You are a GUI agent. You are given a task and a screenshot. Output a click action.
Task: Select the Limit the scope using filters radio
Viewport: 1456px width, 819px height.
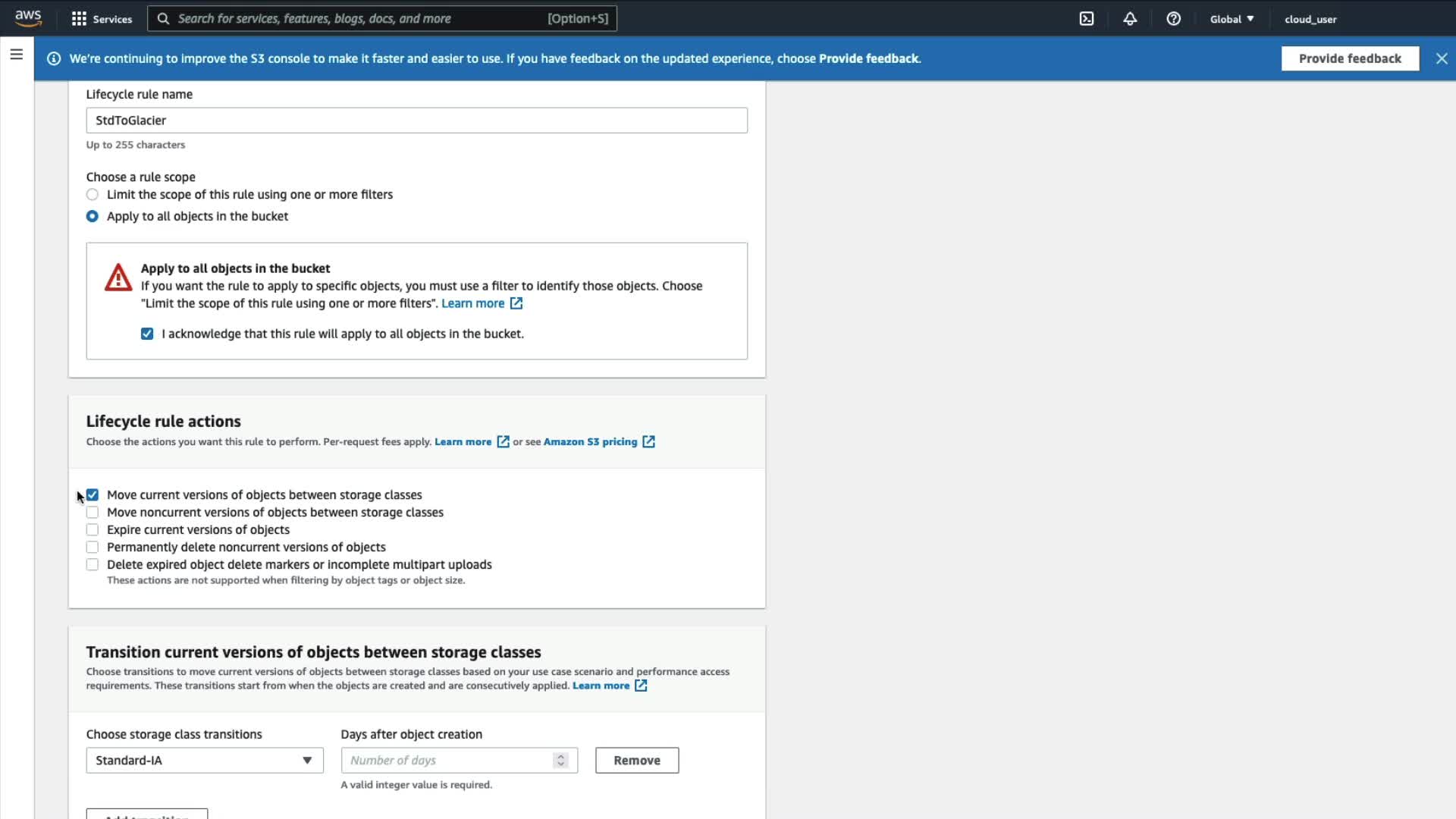point(93,195)
